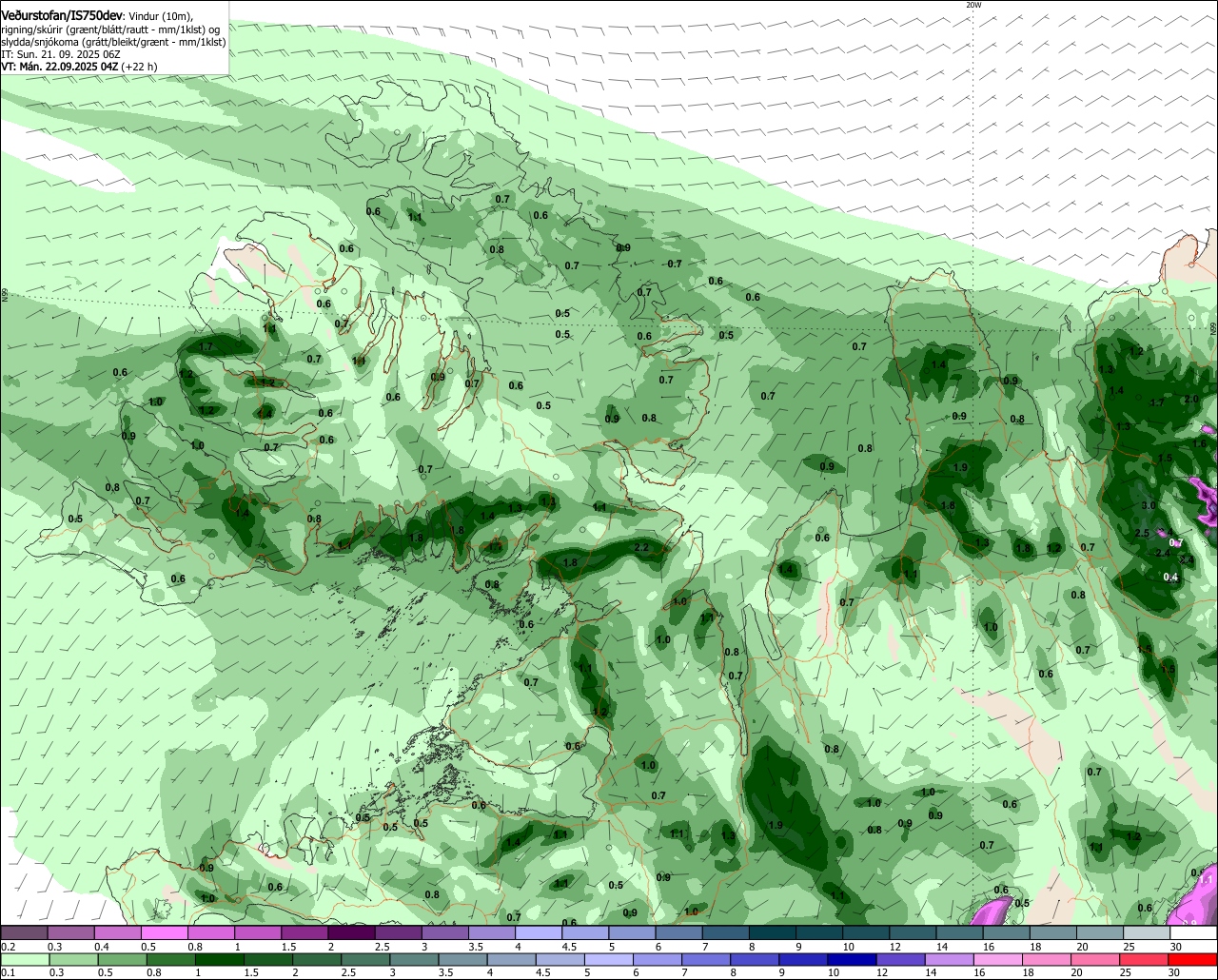Viewport: 1218px width, 980px height.
Task: Select the dark teal snow swatch at 8
Action: tap(773, 933)
